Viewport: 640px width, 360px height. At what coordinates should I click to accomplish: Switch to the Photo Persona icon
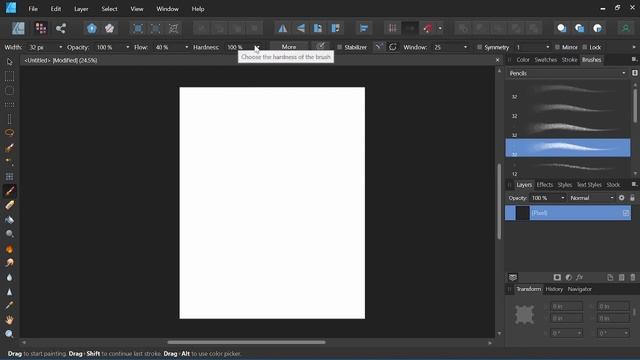pos(18,28)
